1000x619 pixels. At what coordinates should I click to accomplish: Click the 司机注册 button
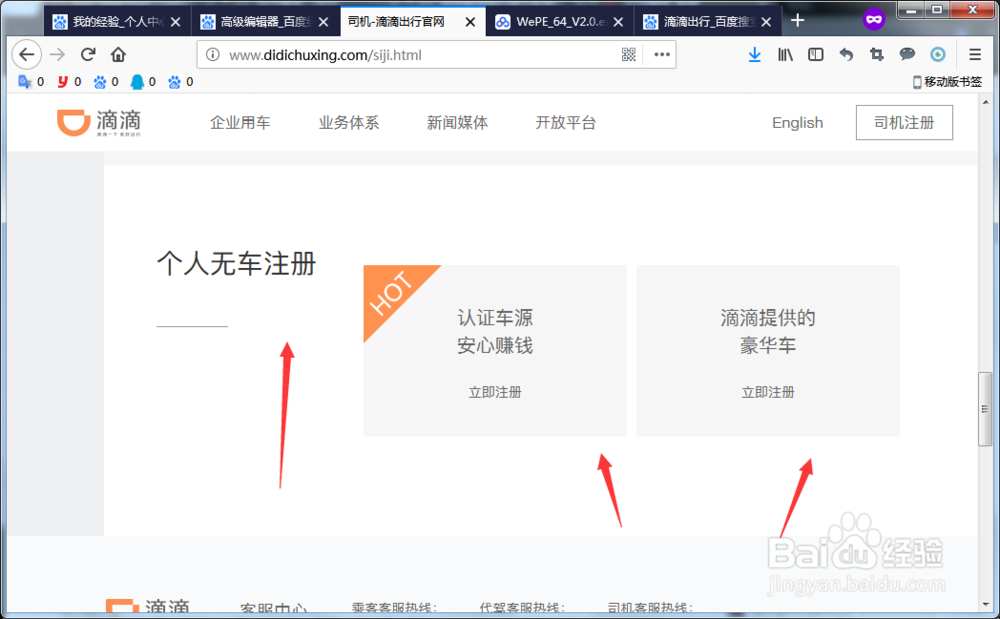[904, 122]
